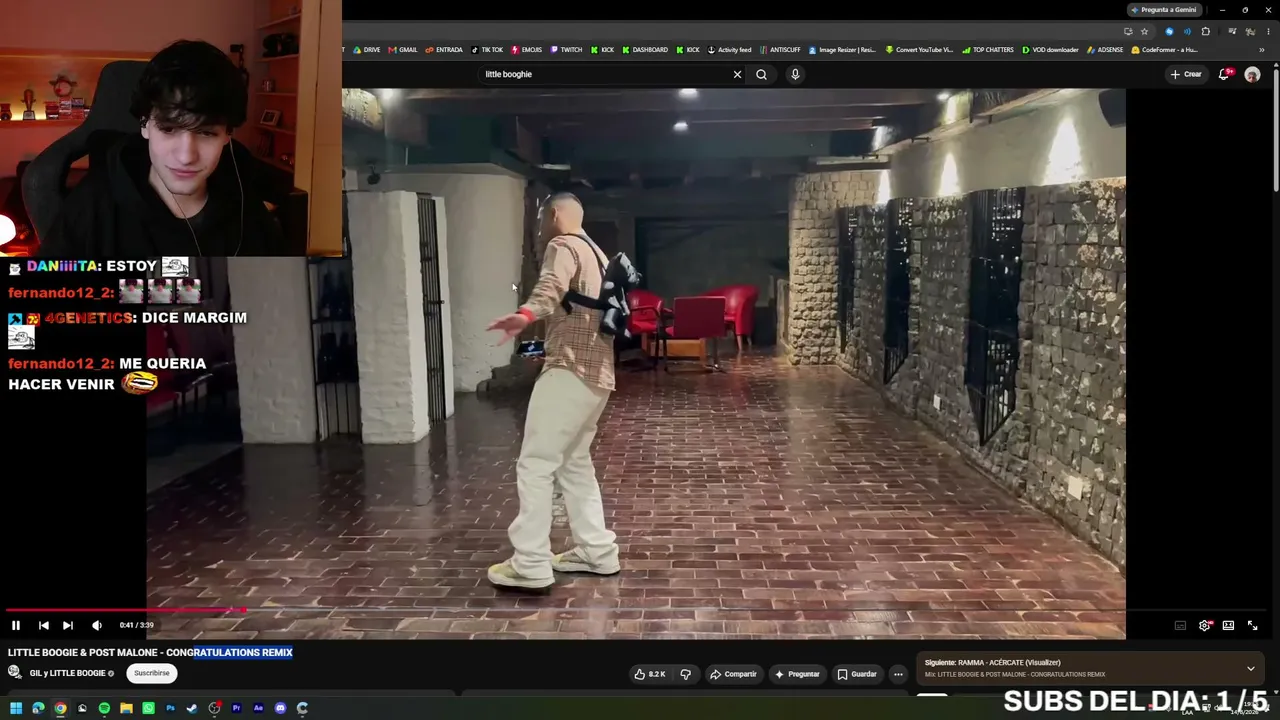Open the CodeFormer bookmark
Screen dimensions: 1280x720
click(x=1165, y=50)
